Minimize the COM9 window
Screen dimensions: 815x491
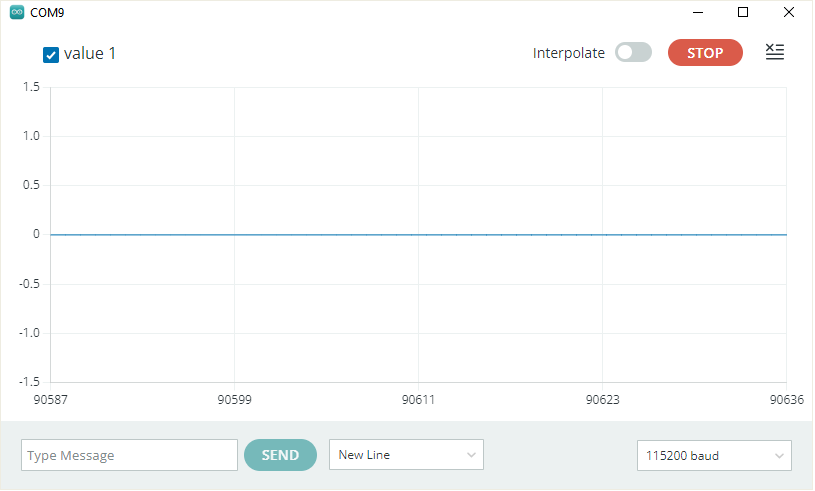698,12
